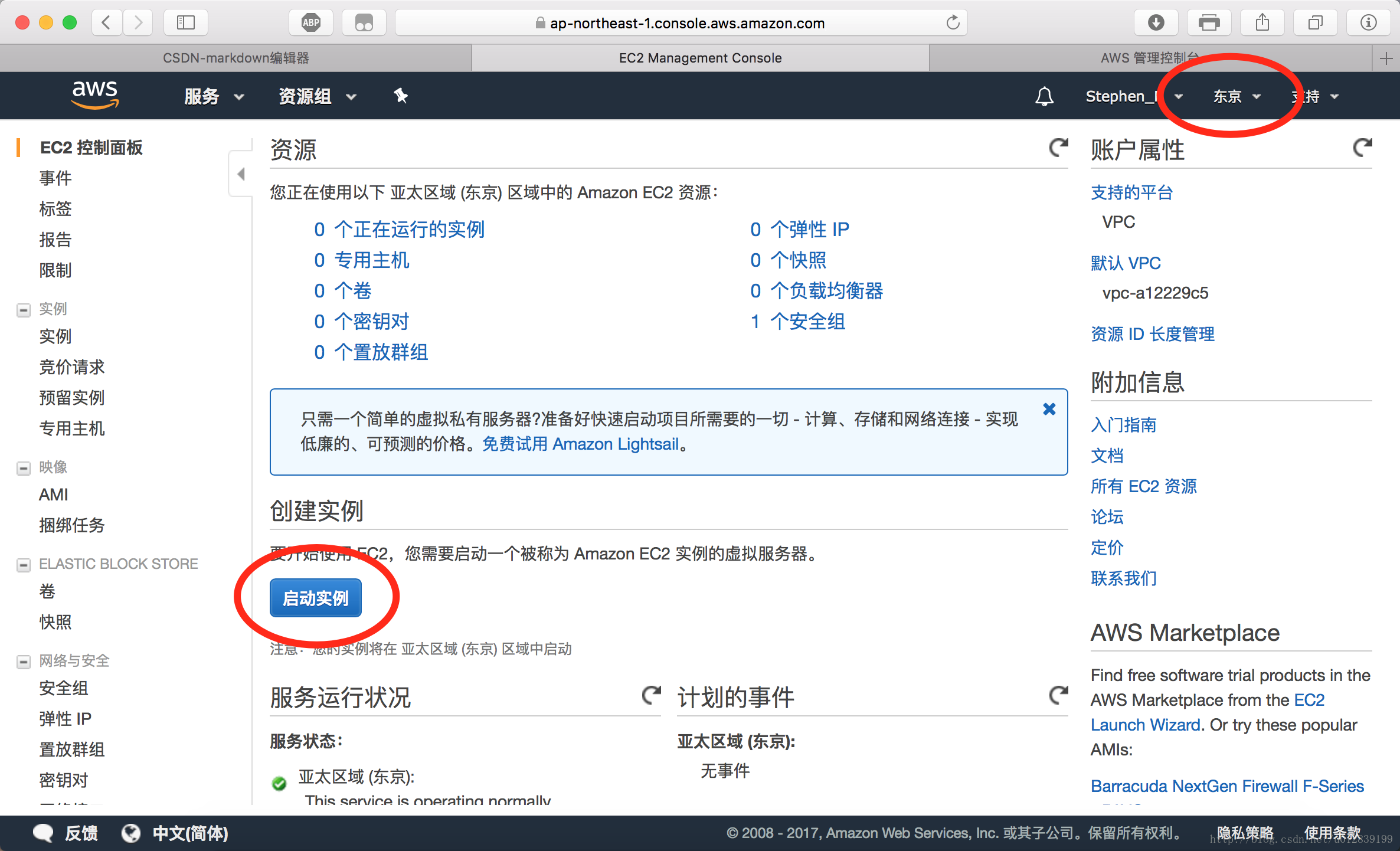Screen dimensions: 1400x851
Task: Click Safari back navigation arrow
Action: coord(107,23)
